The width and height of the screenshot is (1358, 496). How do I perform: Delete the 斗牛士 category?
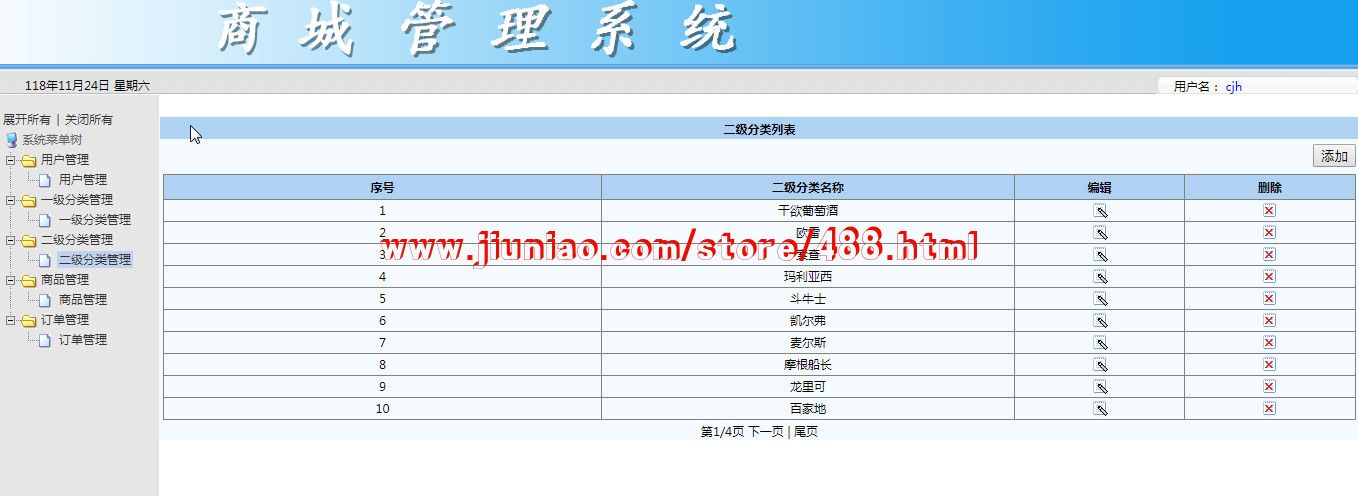click(x=1269, y=298)
